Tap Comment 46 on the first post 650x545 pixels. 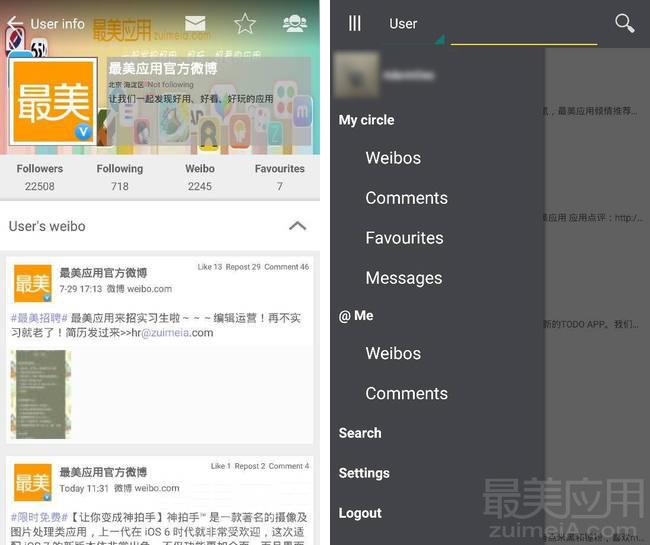tap(286, 267)
